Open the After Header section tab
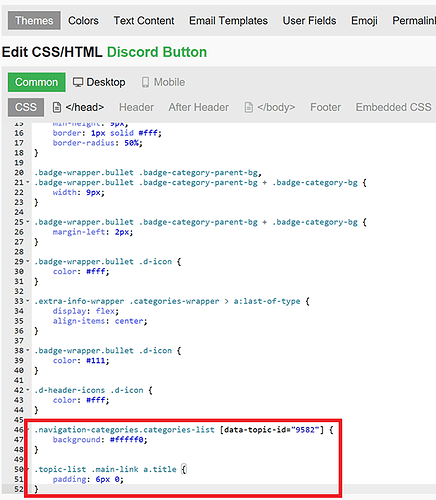Viewport: 436px width, 500px height. click(198, 107)
